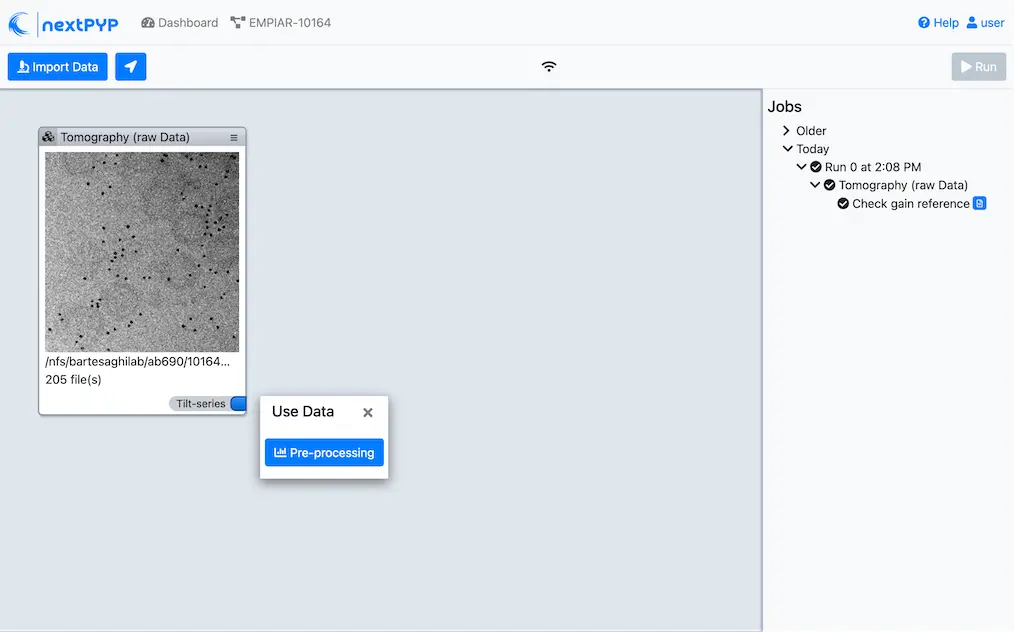Click the Import Data button
Viewport: 1024px width, 638px height.
coord(57,66)
